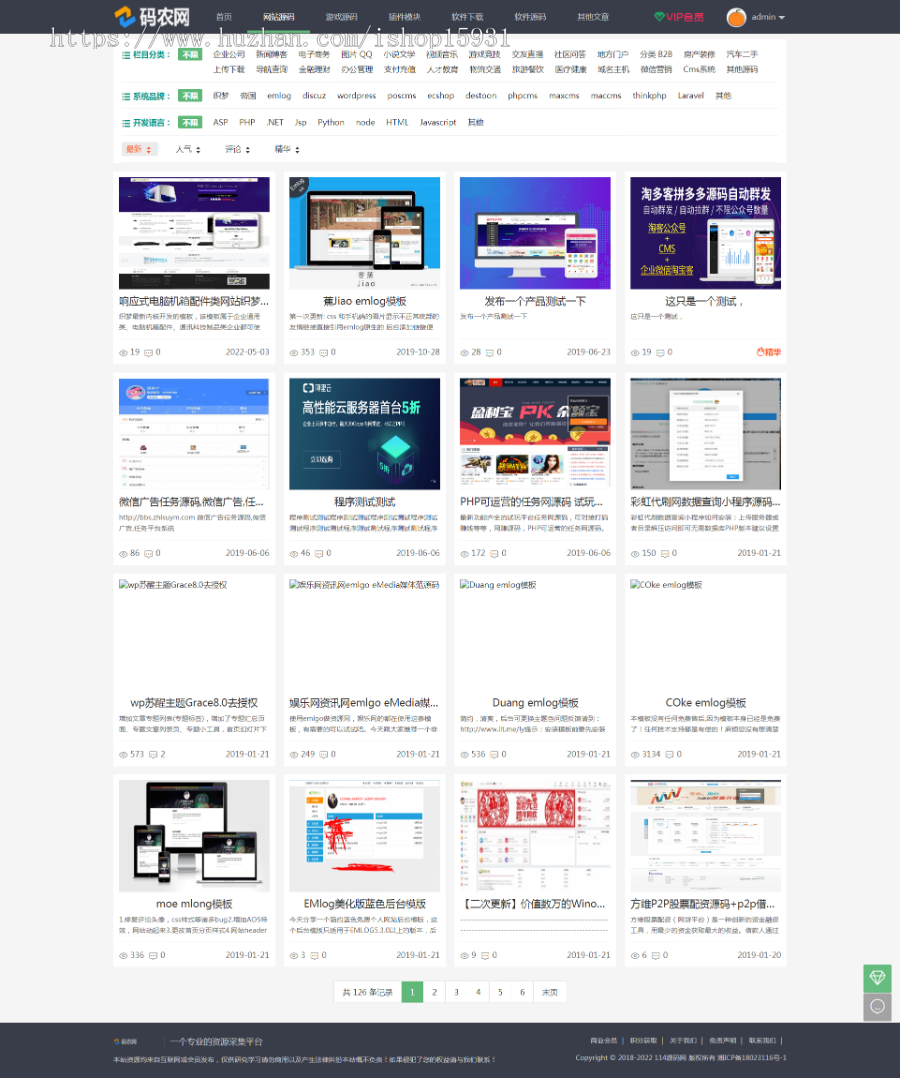Filter language by Python
The width and height of the screenshot is (900, 1078).
(331, 122)
